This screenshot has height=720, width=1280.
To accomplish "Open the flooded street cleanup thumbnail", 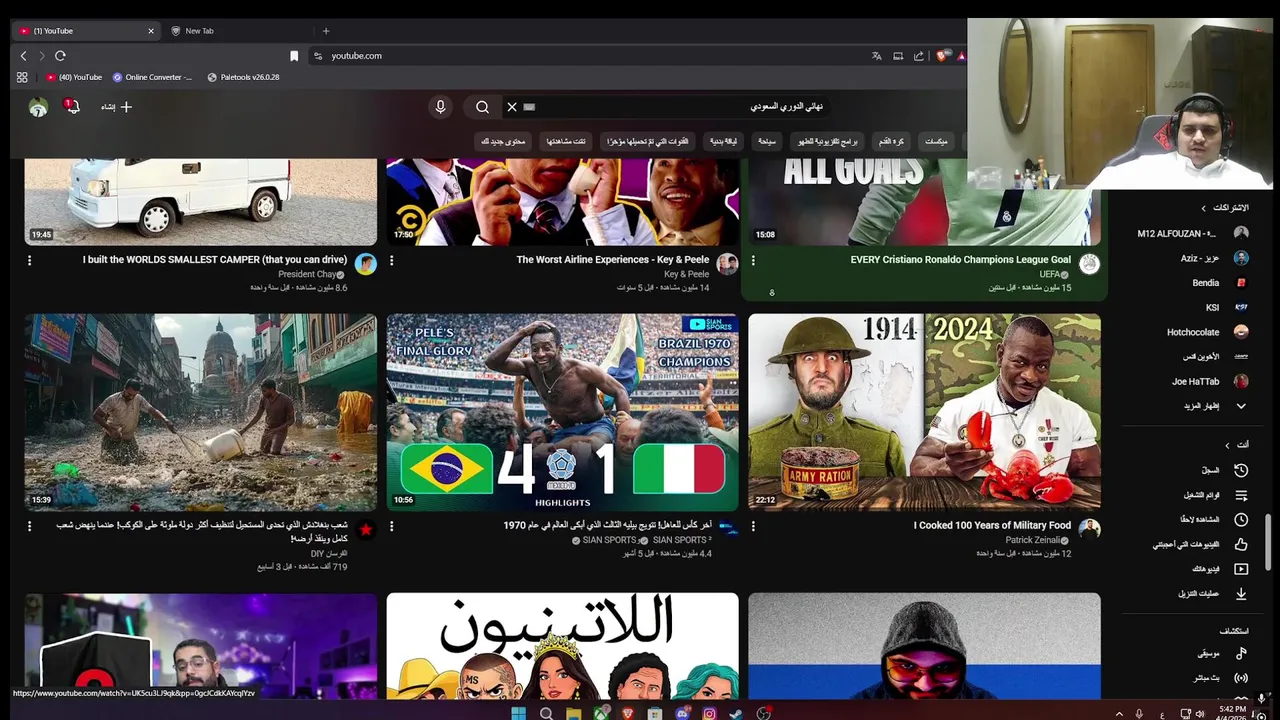I will (201, 412).
